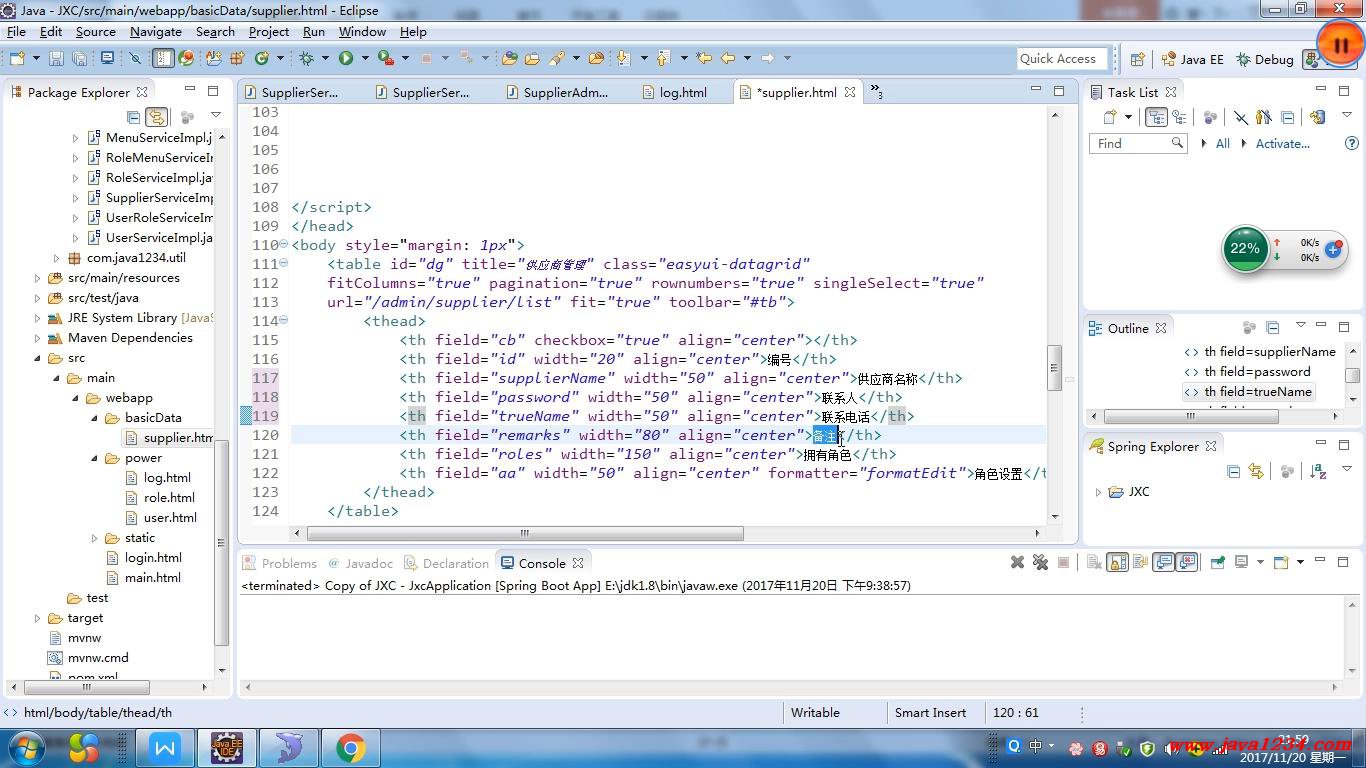Screen dimensions: 1366x768
Task: Toggle Show Console on Standard Error Change
Action: click(1187, 562)
